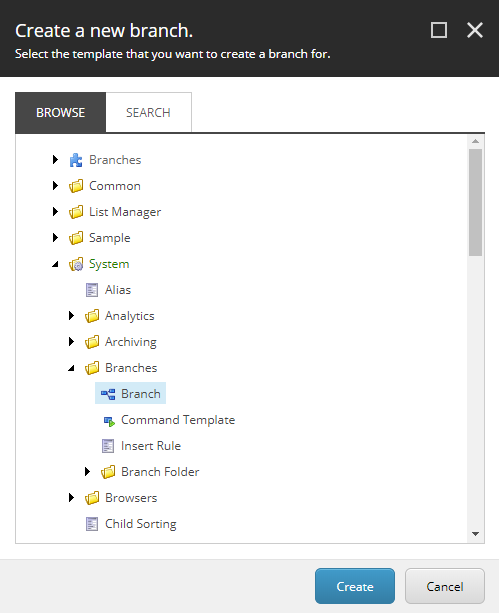Click the Create button
The height and width of the screenshot is (613, 499).
[x=355, y=586]
